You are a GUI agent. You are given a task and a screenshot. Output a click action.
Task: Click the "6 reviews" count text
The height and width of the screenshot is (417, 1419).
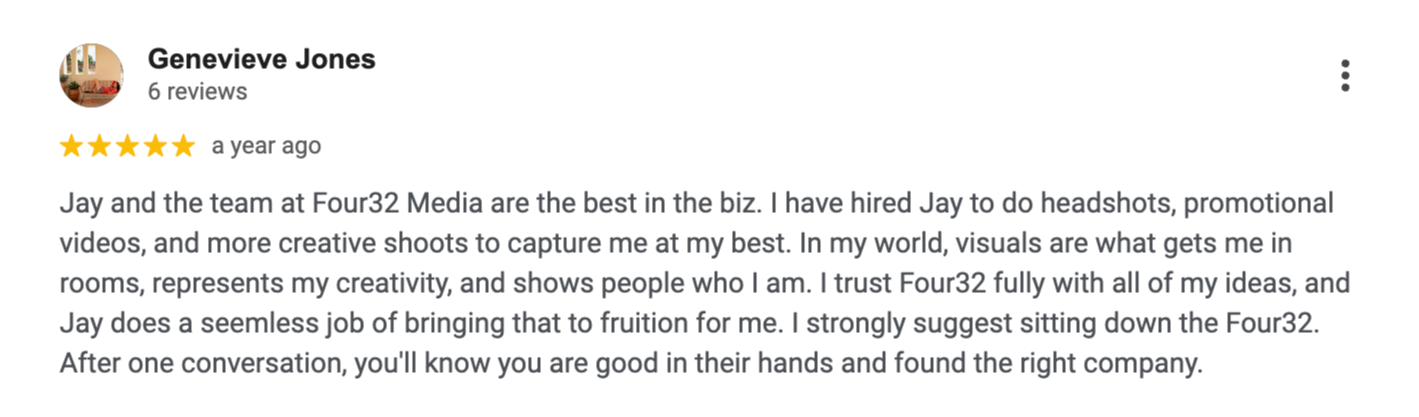197,91
